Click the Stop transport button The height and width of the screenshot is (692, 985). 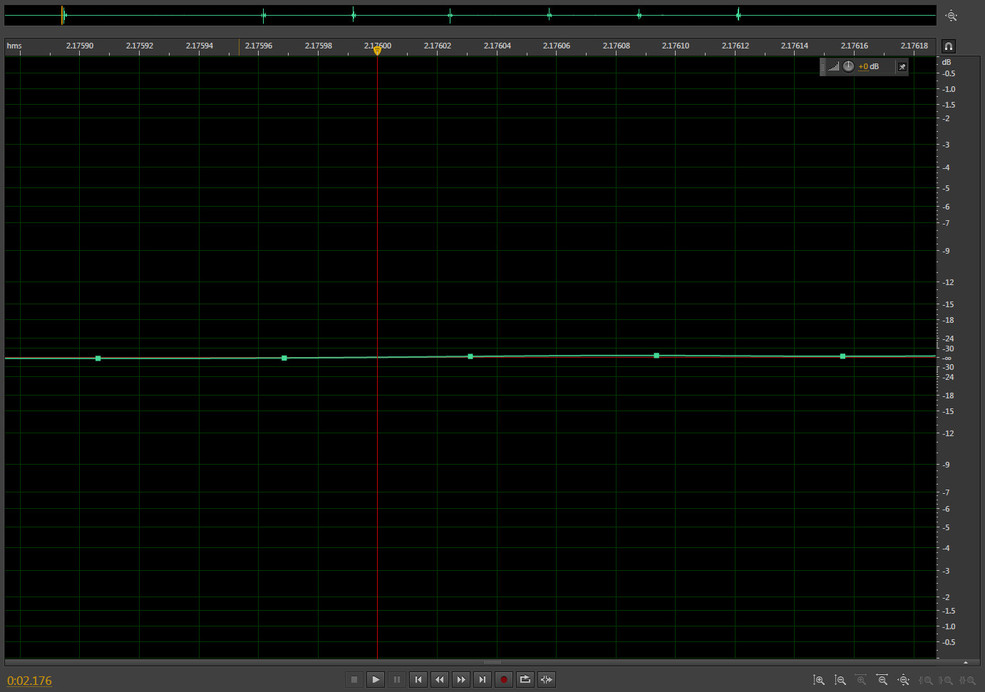point(354,679)
